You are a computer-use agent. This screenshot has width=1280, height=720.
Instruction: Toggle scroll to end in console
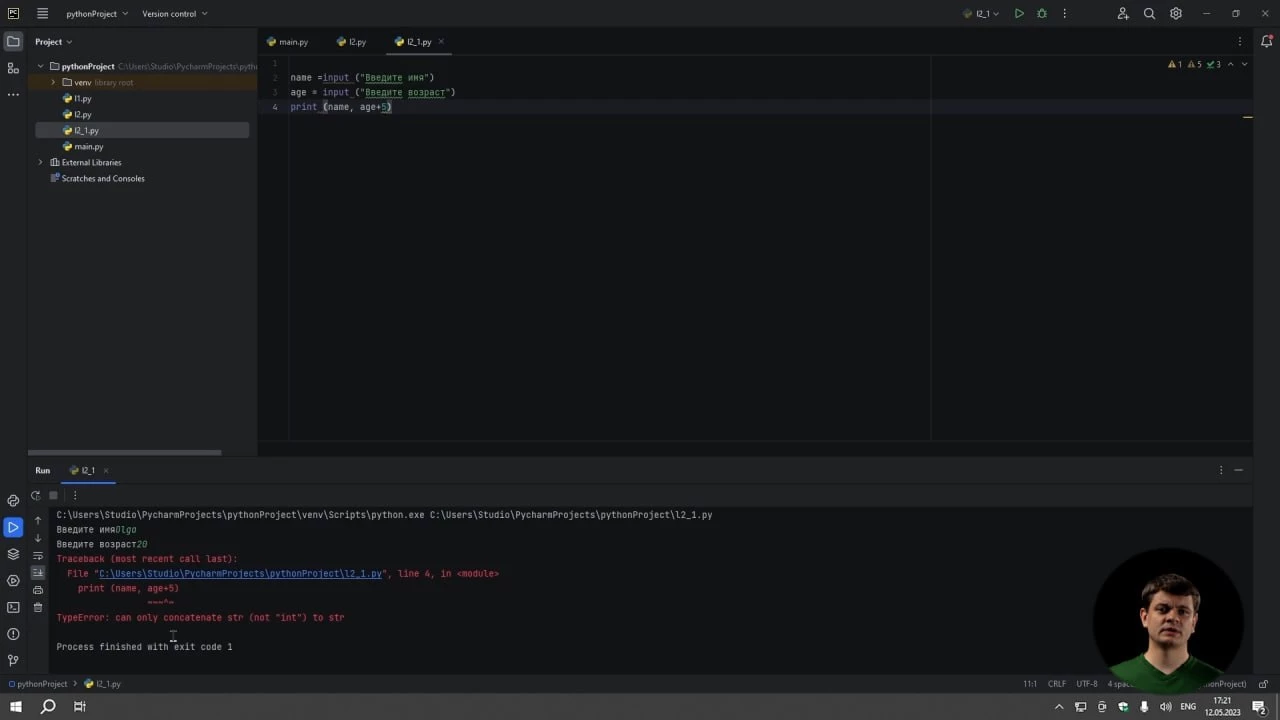(38, 572)
